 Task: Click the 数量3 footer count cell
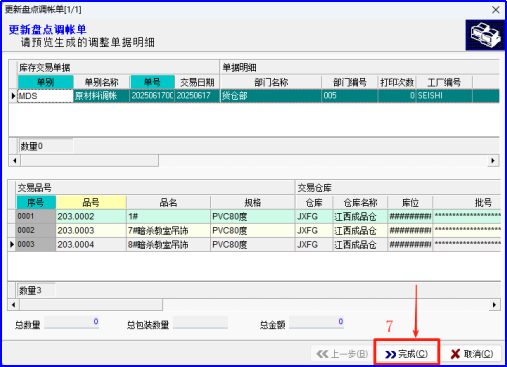pos(36,290)
